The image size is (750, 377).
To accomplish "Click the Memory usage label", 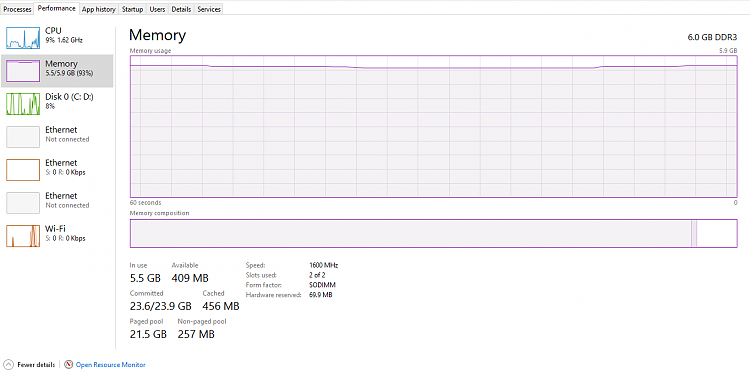I will click(150, 50).
